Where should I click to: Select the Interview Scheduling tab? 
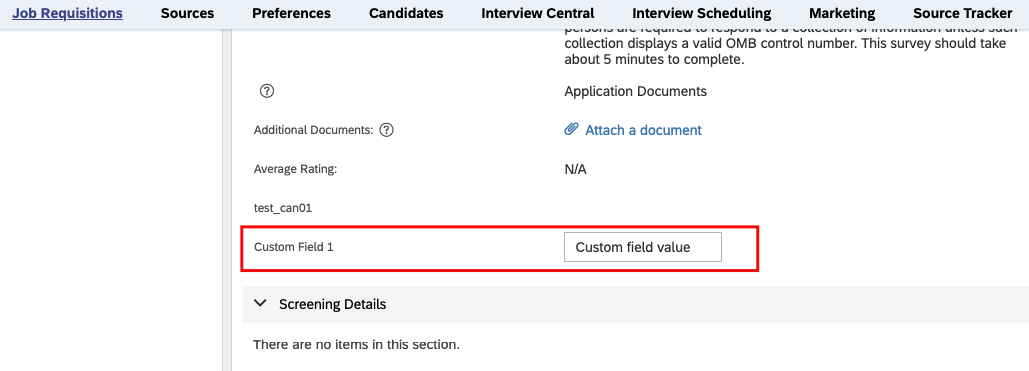(x=702, y=13)
